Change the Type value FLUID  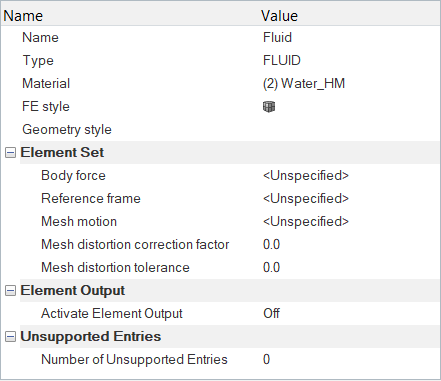(282, 60)
